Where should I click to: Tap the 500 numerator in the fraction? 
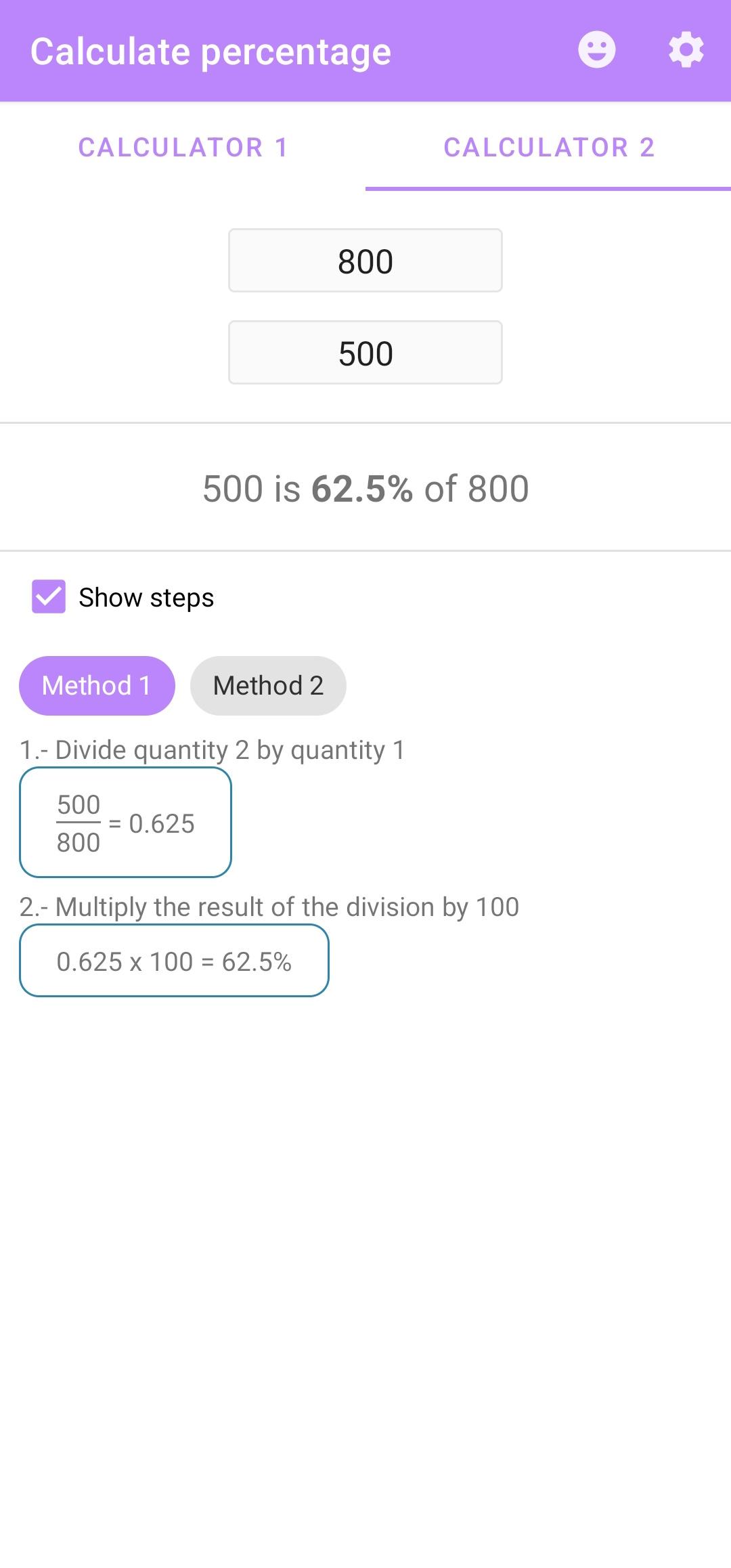pyautogui.click(x=79, y=805)
